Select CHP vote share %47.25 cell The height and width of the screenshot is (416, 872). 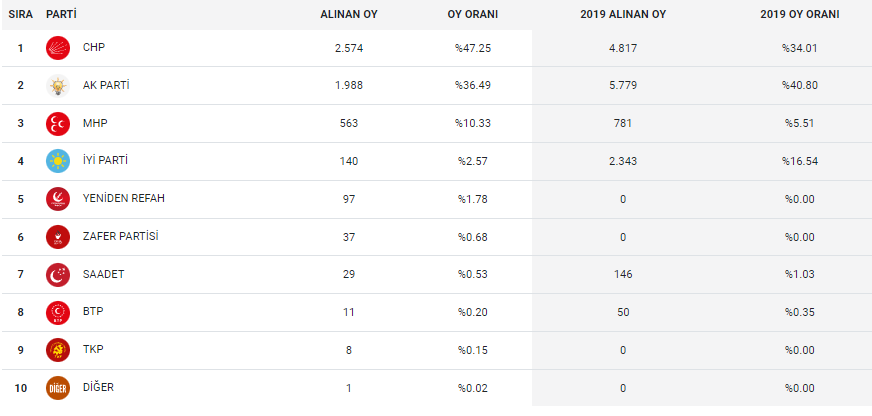473,48
